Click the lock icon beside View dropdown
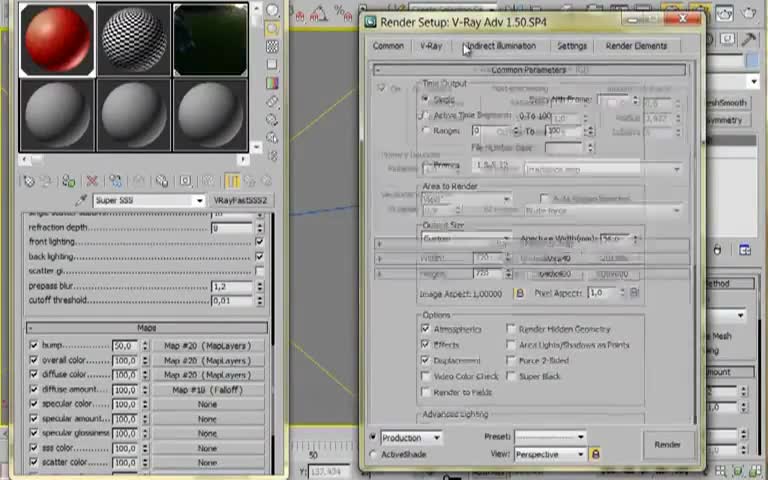 click(595, 455)
